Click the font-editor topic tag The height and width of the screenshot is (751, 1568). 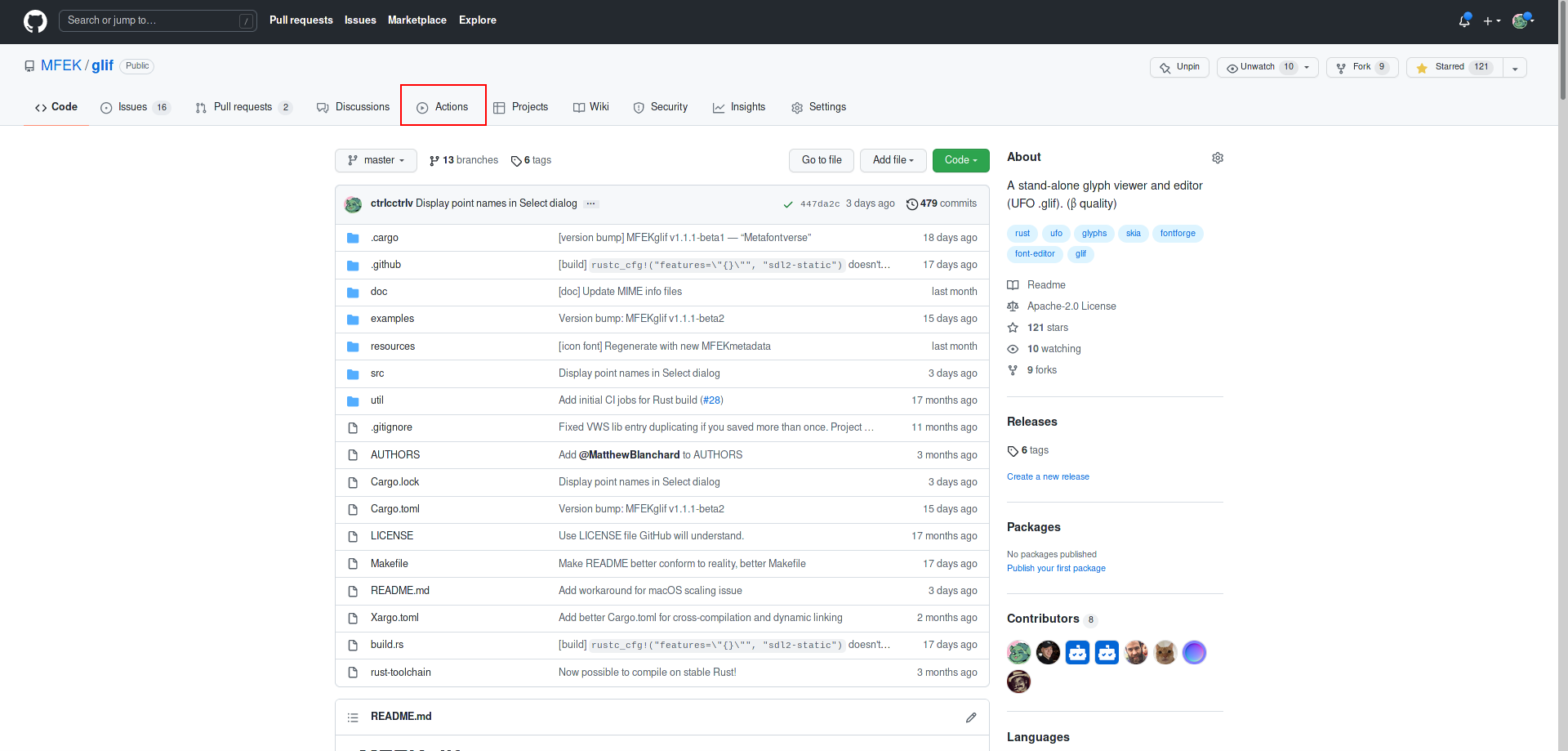1035,254
